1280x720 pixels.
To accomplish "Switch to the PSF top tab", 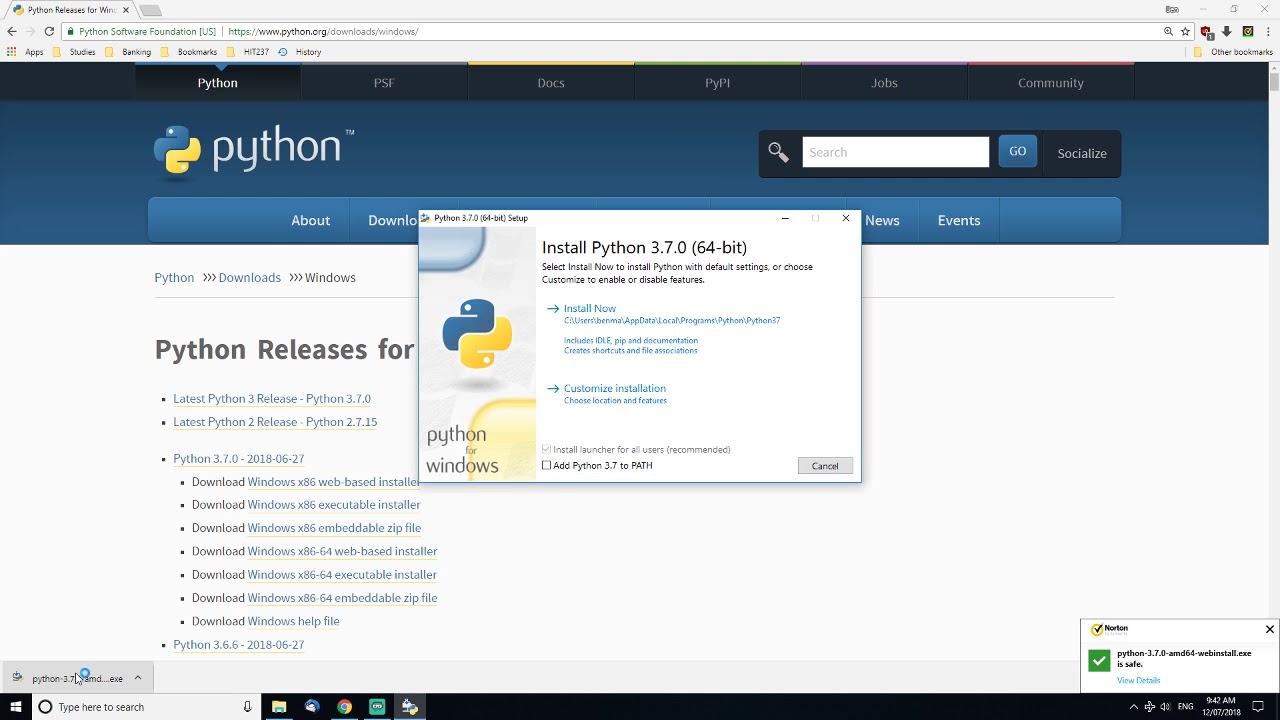I will (384, 83).
